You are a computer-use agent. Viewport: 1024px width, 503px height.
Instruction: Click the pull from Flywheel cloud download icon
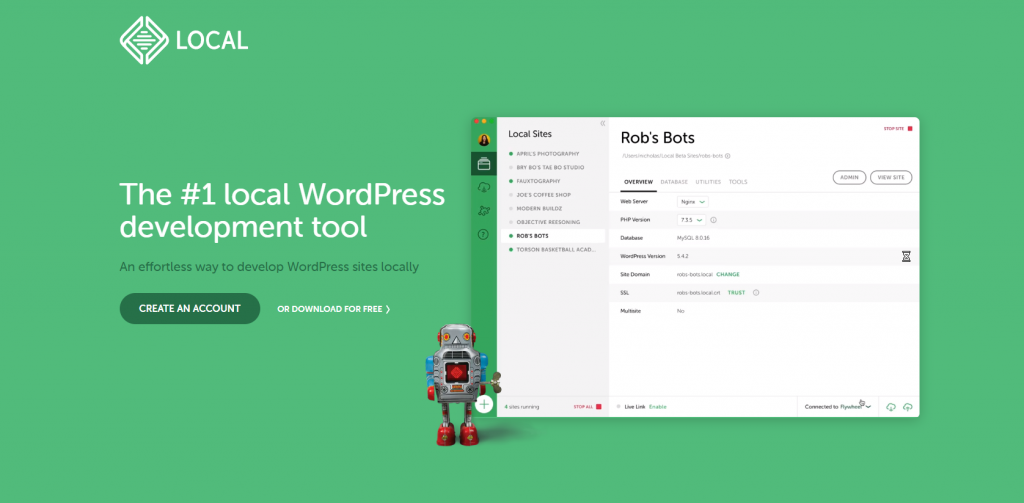pos(891,407)
